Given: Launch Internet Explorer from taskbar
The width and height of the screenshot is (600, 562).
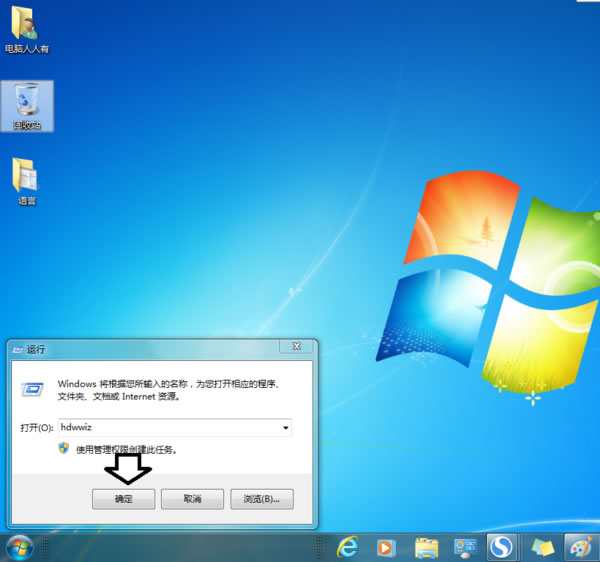Looking at the screenshot, I should [x=348, y=548].
